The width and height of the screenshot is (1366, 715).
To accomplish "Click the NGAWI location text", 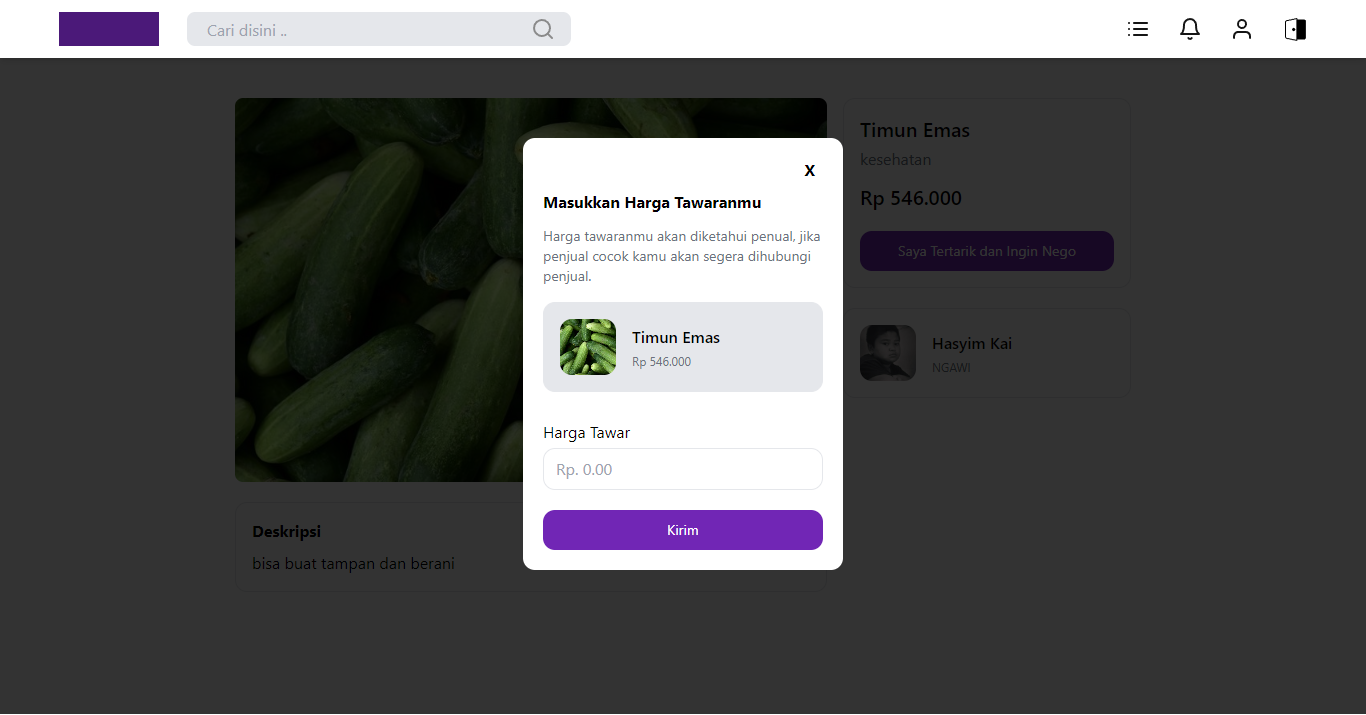I will point(951,368).
